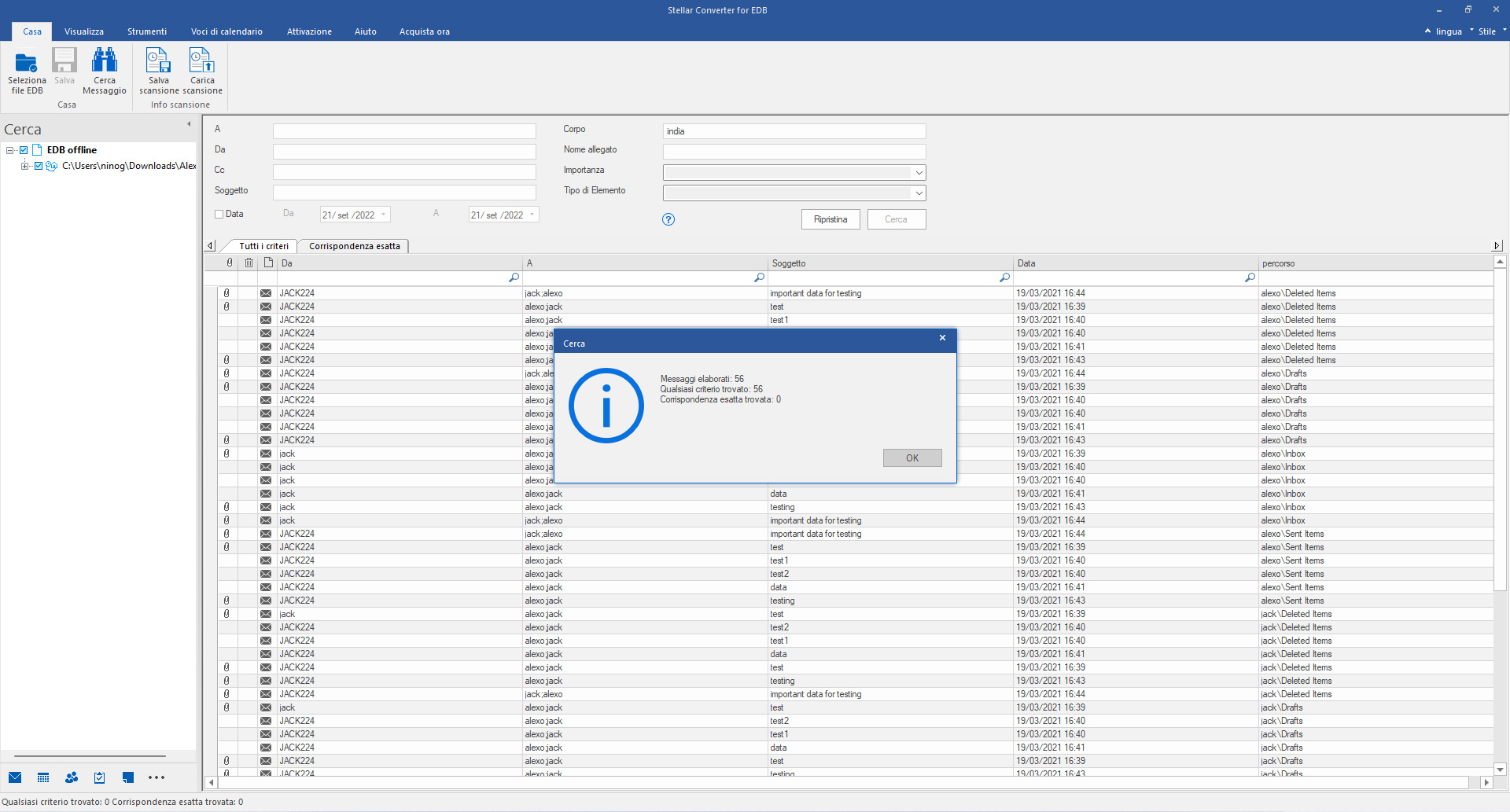Viewport: 1510px width, 812px height.
Task: Click the Cerca search button
Action: [897, 219]
